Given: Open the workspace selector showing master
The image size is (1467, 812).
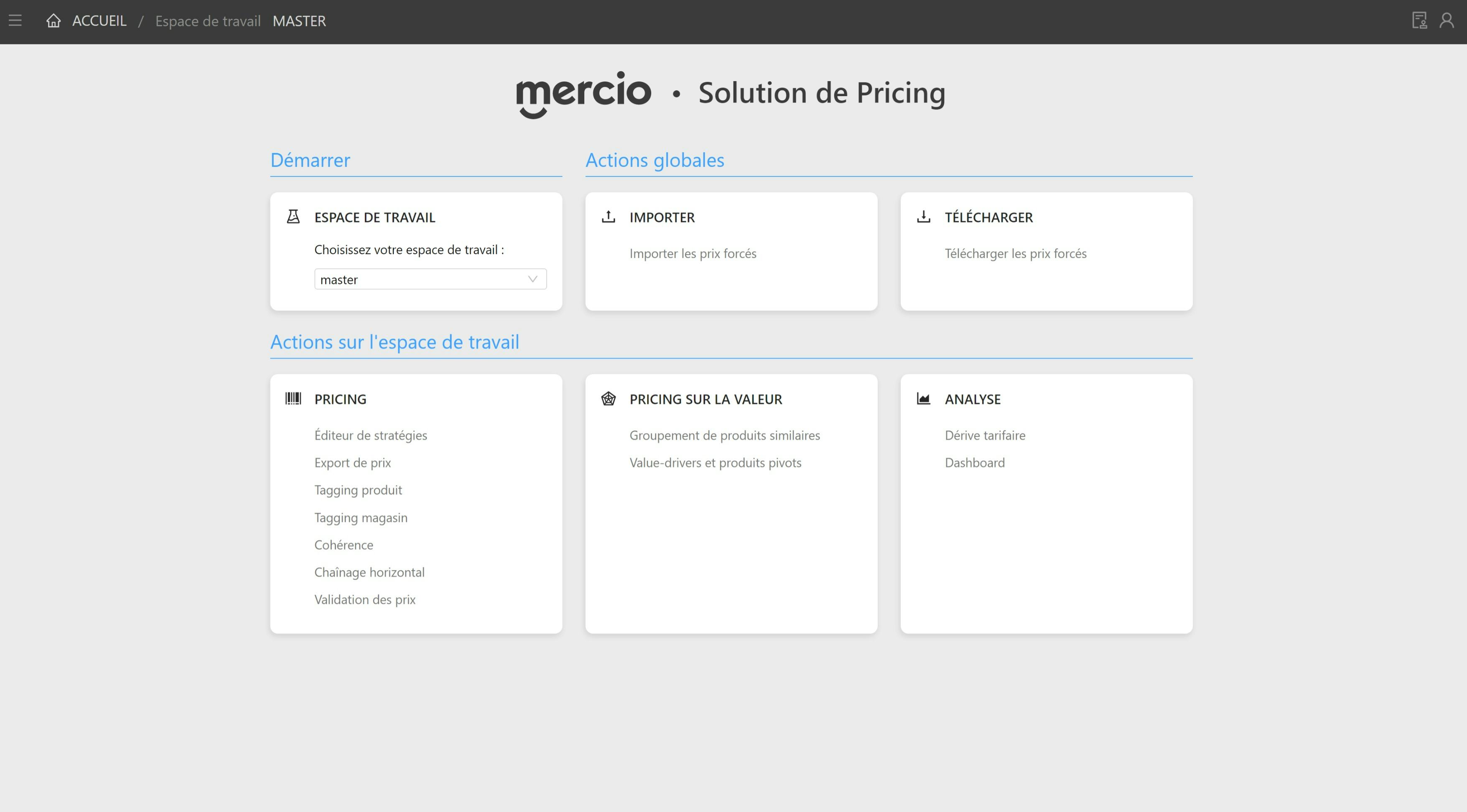Looking at the screenshot, I should 421,279.
